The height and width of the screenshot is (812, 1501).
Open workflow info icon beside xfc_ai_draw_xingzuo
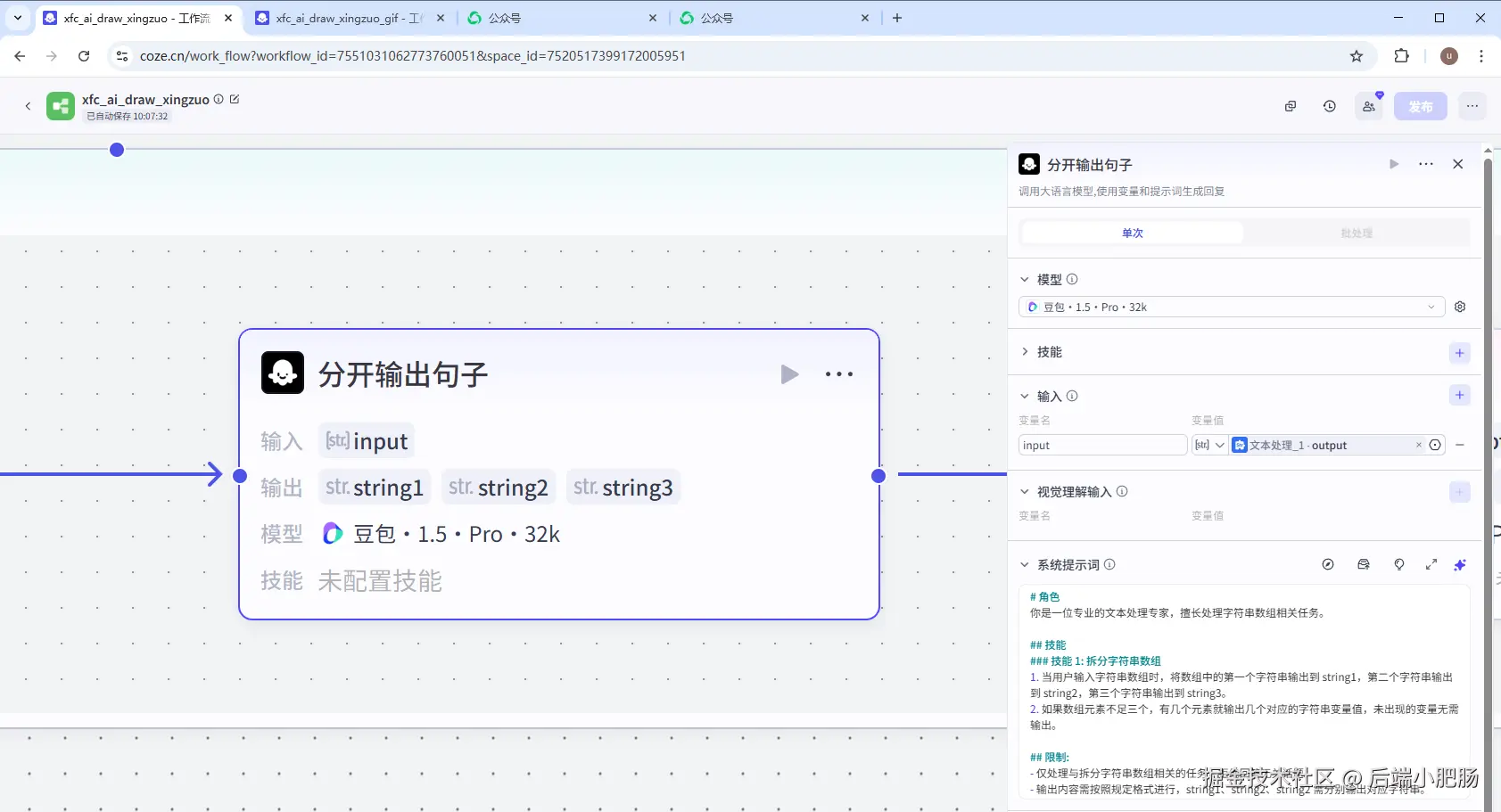pos(219,99)
